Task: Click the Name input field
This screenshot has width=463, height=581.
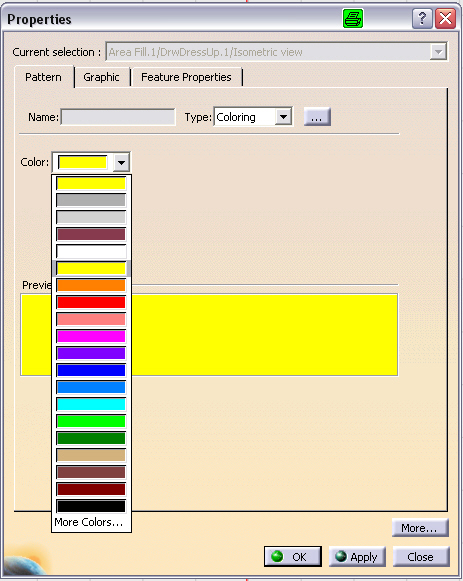Action: pos(118,117)
